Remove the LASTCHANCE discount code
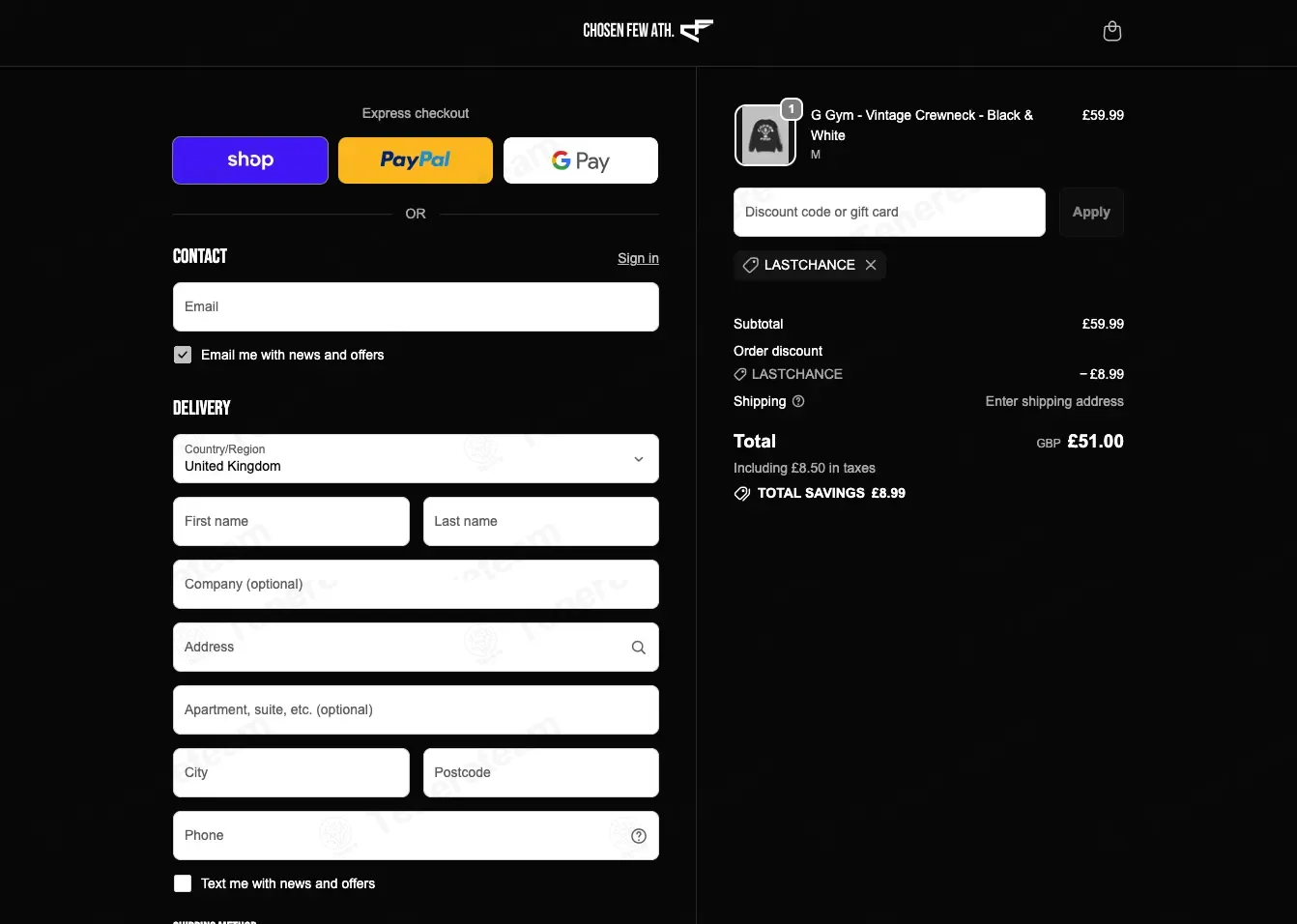The image size is (1297, 924). [x=871, y=265]
